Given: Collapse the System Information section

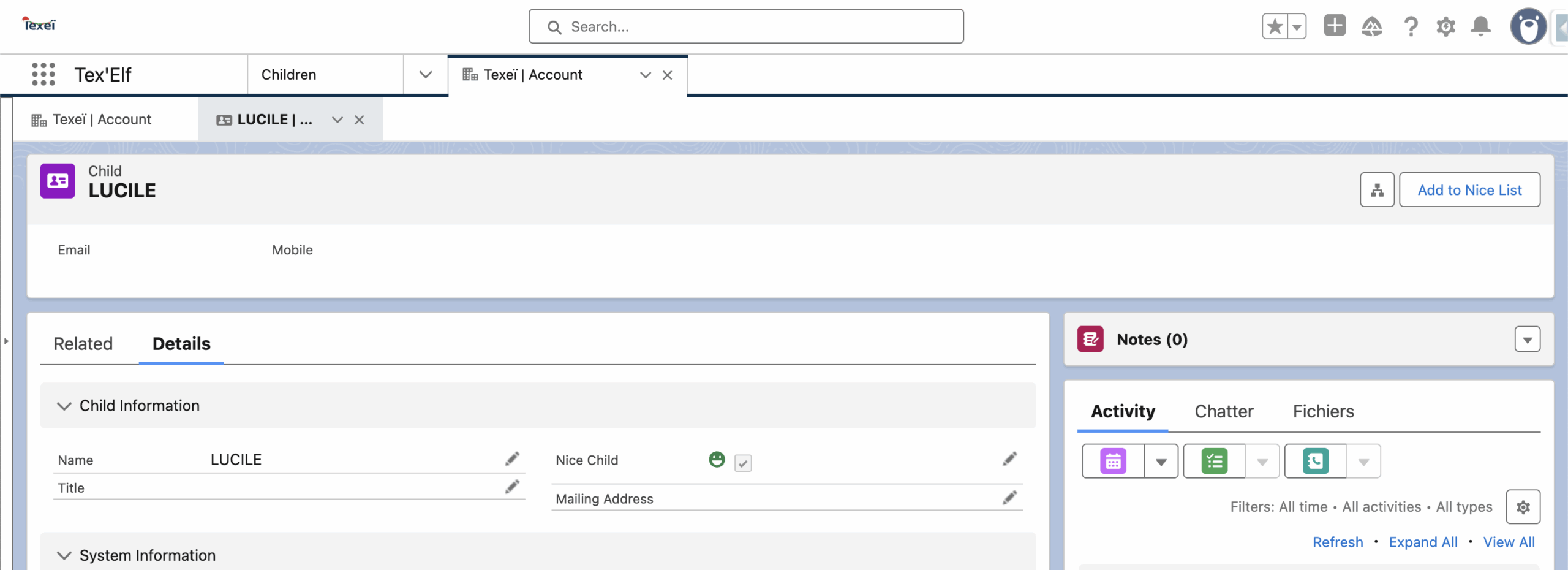Looking at the screenshot, I should click(64, 555).
